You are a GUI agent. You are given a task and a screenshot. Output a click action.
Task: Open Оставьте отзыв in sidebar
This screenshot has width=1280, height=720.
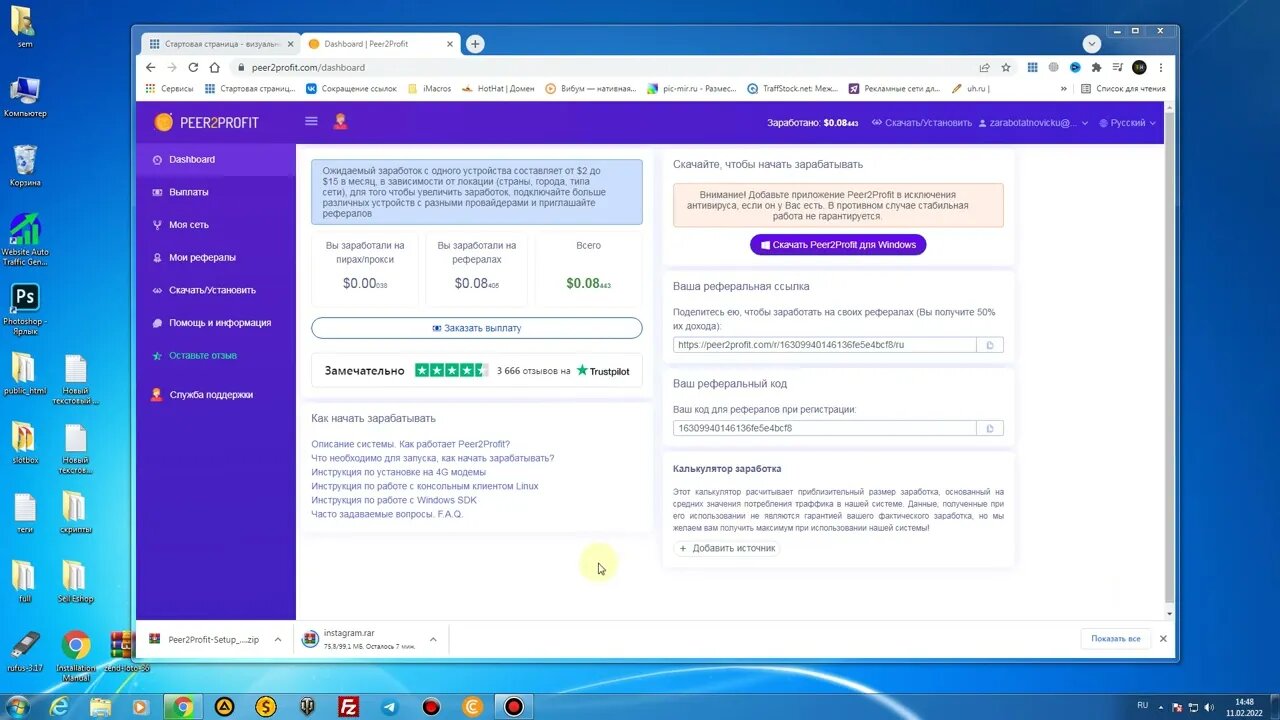click(x=216, y=356)
